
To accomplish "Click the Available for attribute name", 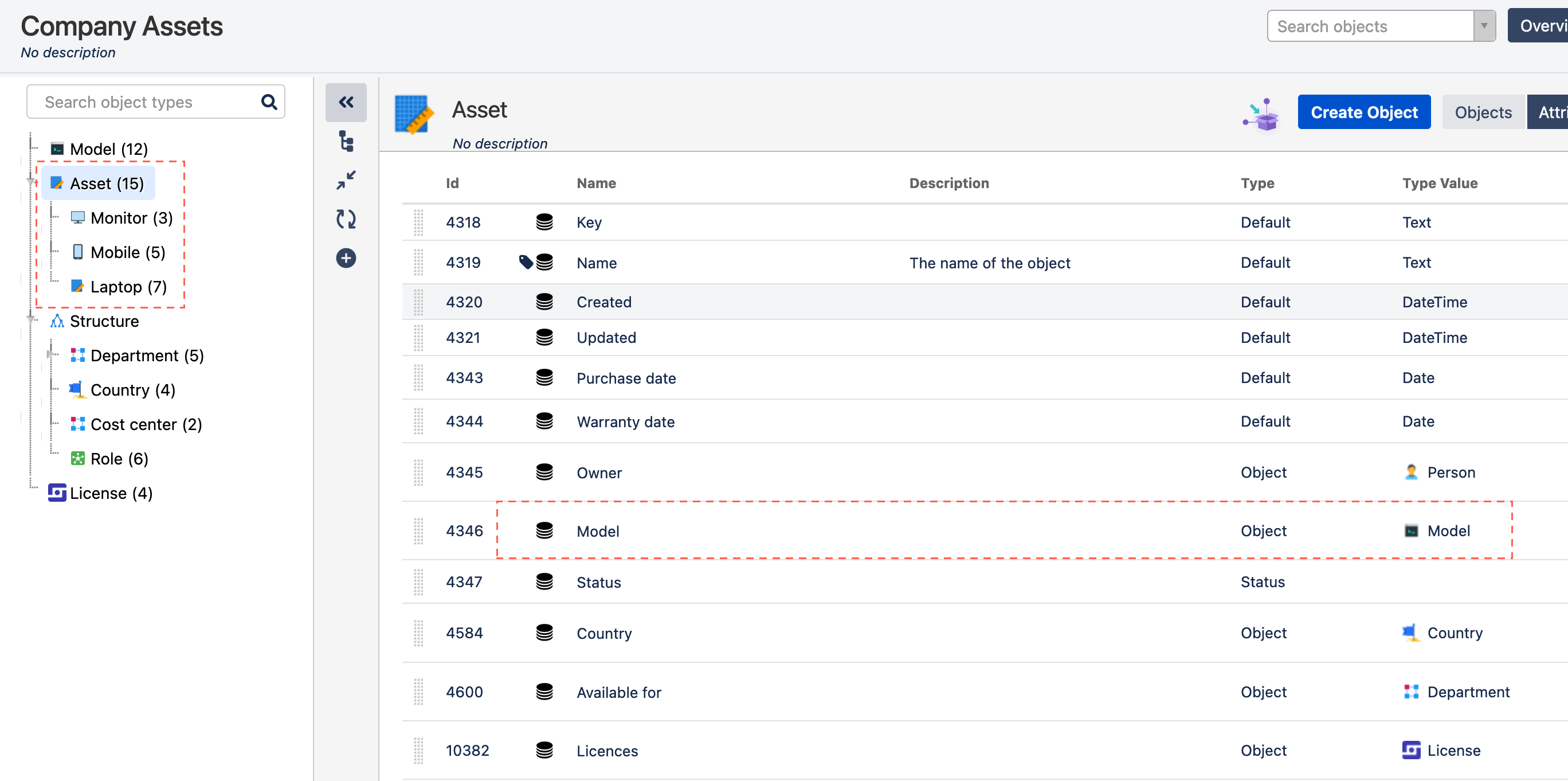I will [x=618, y=693].
